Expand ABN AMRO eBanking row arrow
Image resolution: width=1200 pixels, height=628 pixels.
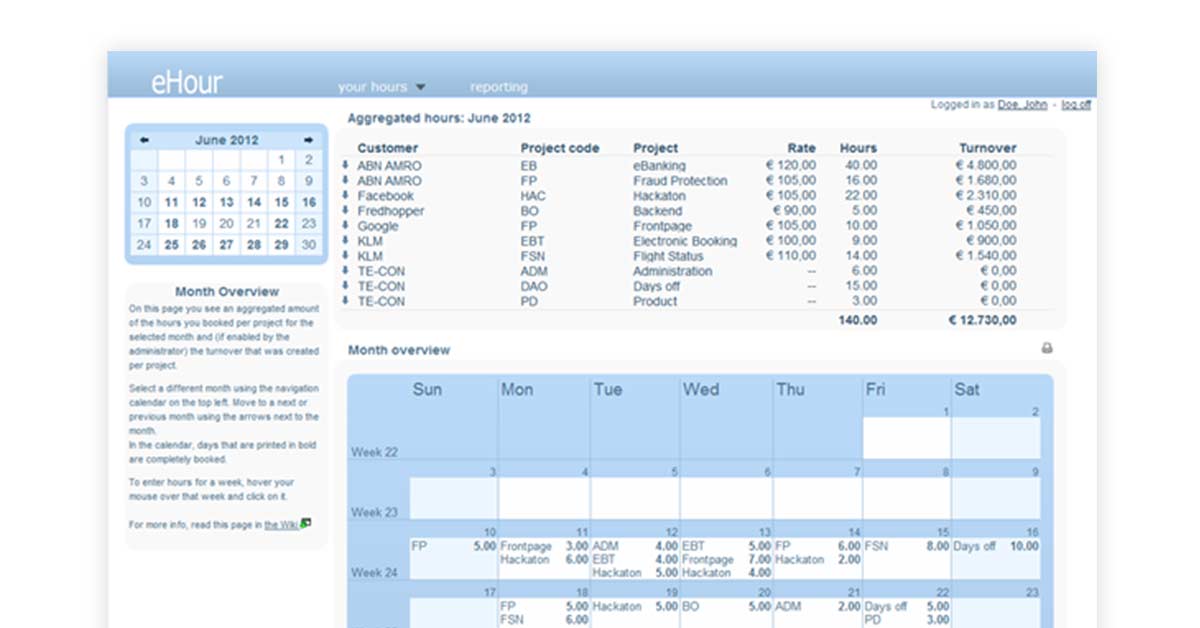(345, 165)
